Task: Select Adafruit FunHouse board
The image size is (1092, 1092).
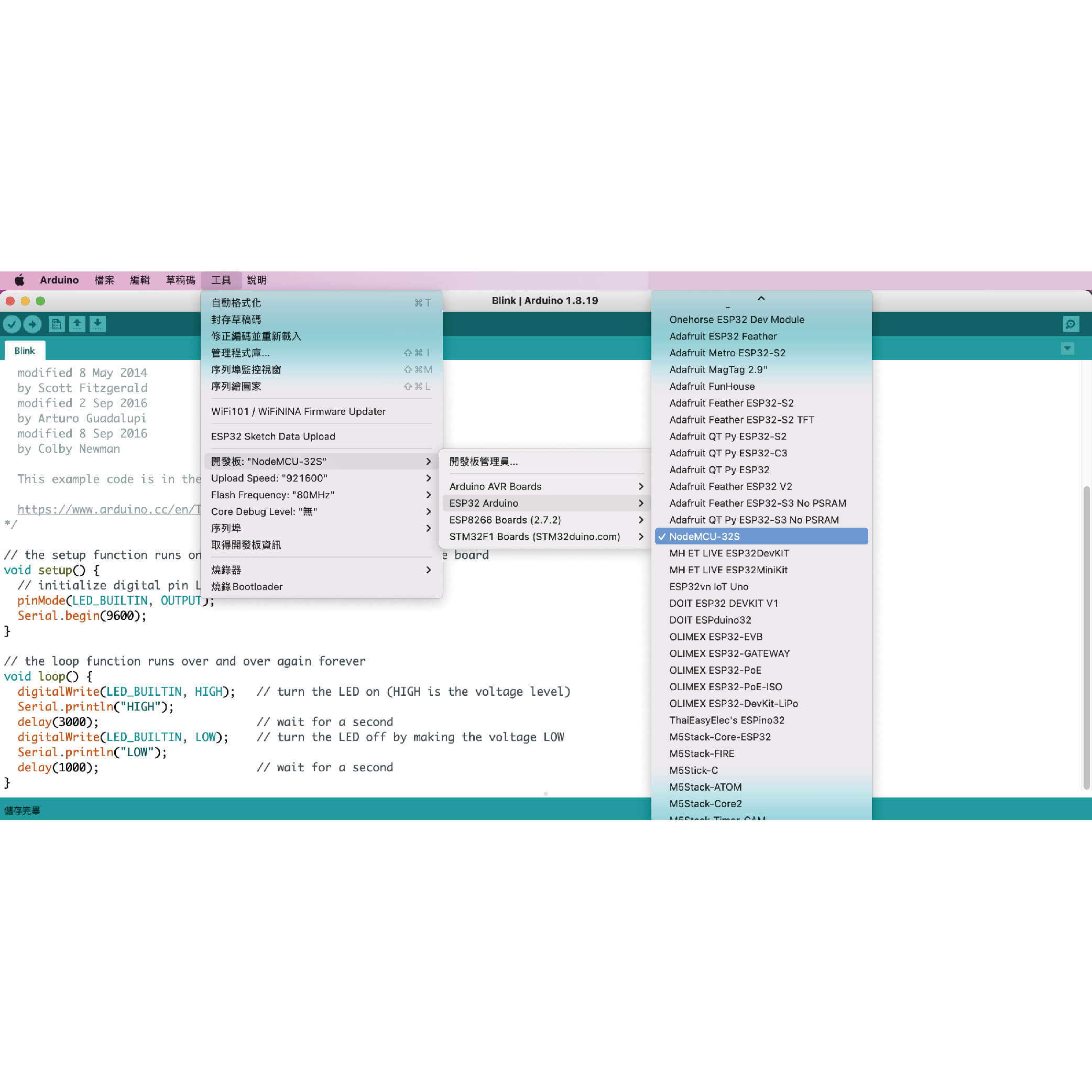Action: click(761, 386)
